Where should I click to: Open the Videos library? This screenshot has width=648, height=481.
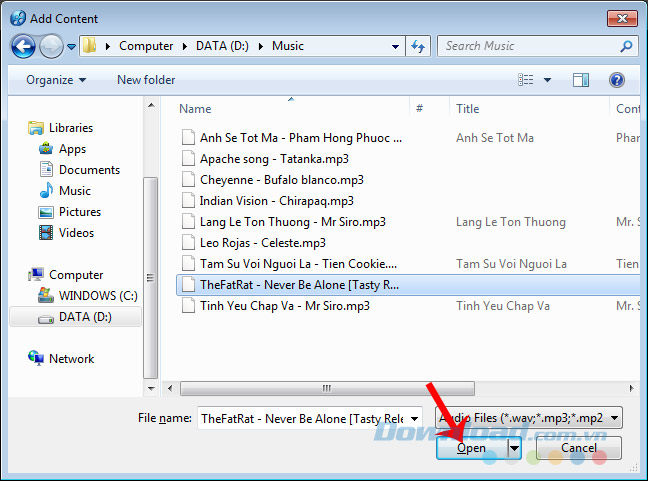tap(66, 233)
